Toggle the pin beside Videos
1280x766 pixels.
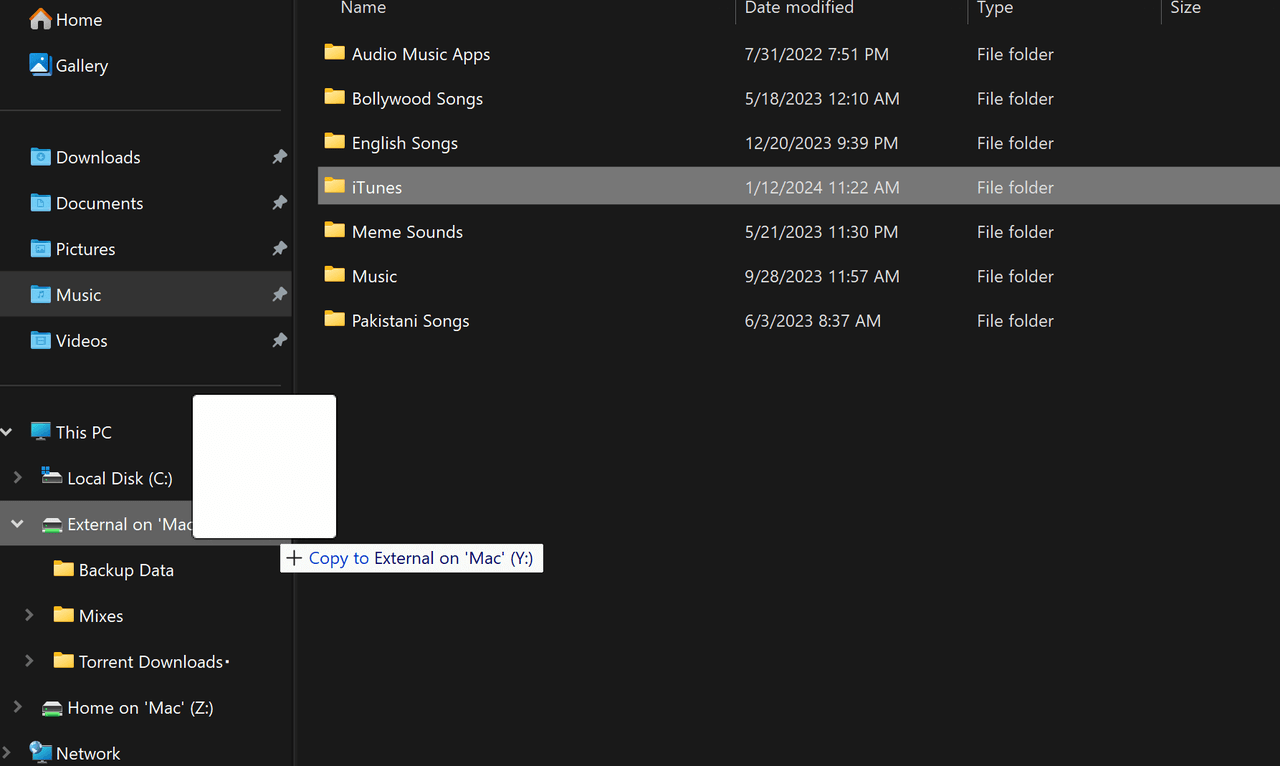click(x=280, y=341)
